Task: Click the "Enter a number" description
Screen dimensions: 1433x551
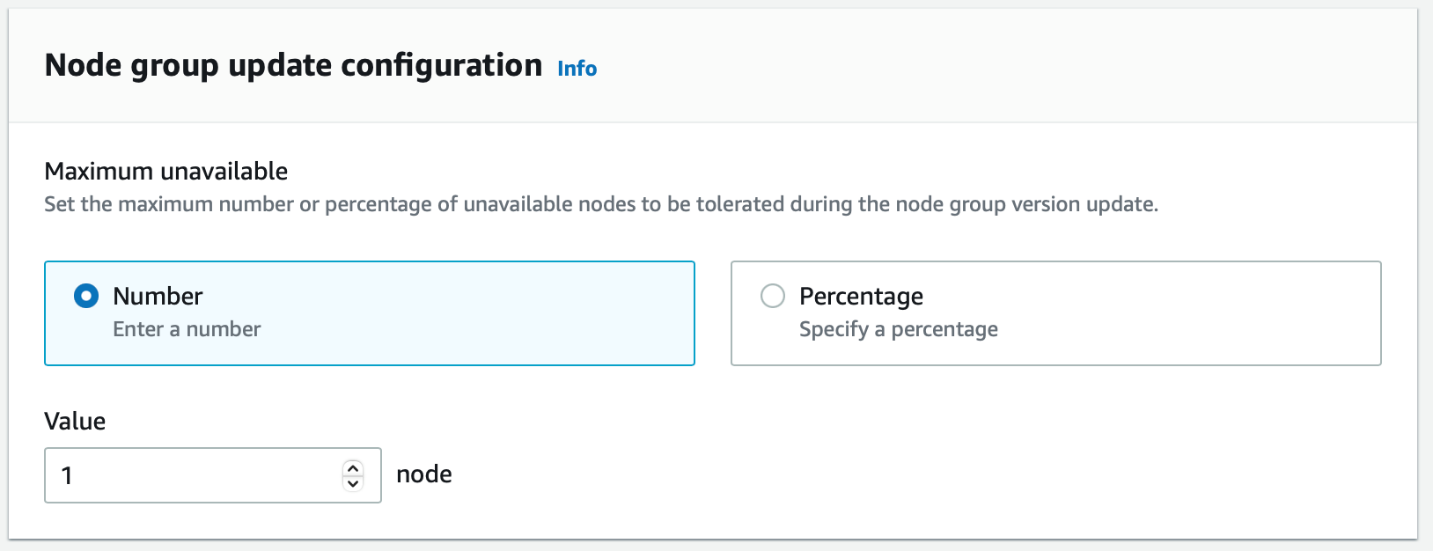Action: point(187,329)
